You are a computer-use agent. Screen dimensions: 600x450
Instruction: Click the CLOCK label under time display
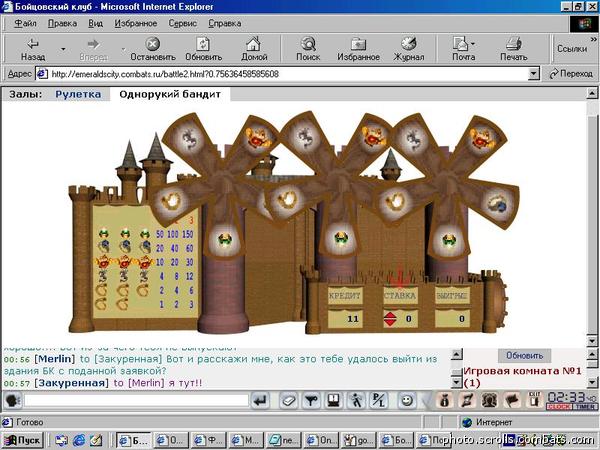pyautogui.click(x=559, y=407)
